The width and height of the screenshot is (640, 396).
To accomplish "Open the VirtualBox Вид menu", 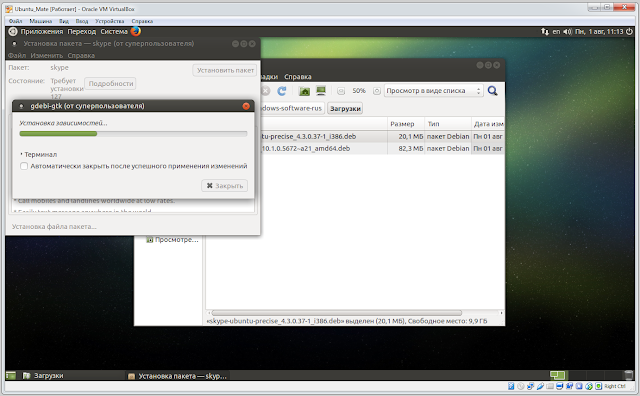I will pos(64,21).
